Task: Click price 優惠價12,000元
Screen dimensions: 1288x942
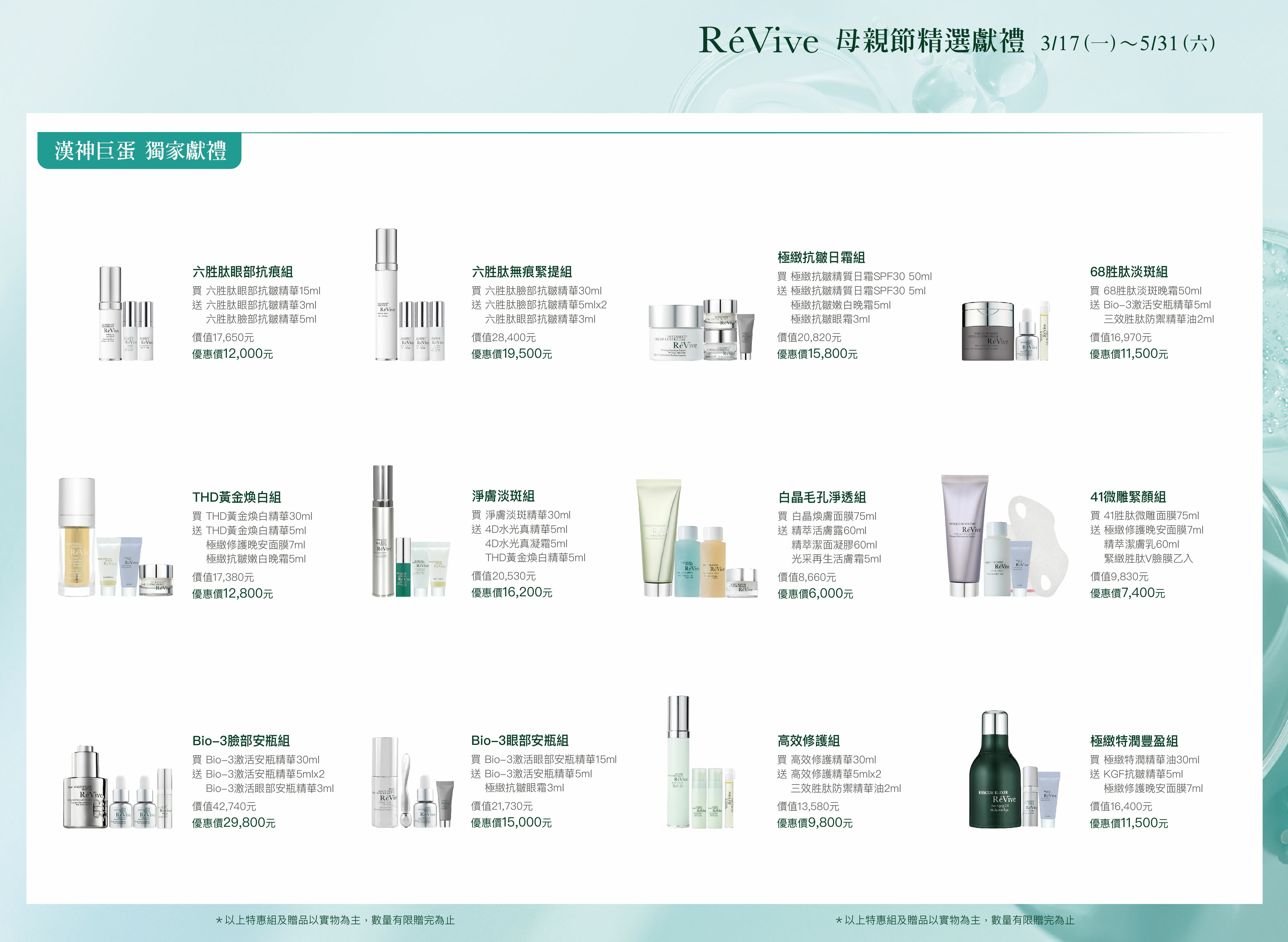Action: point(232,354)
